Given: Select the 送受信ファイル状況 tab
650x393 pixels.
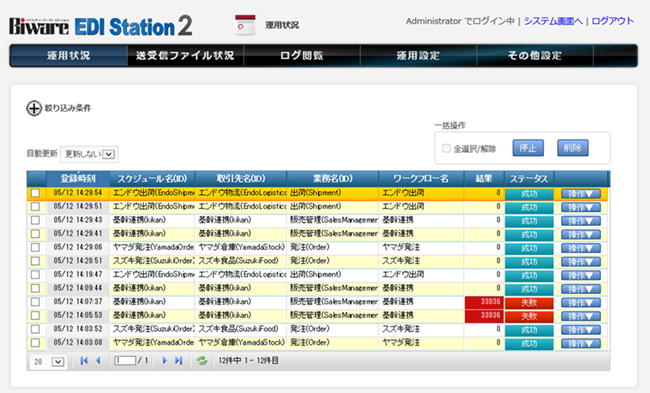Looking at the screenshot, I should (x=185, y=56).
